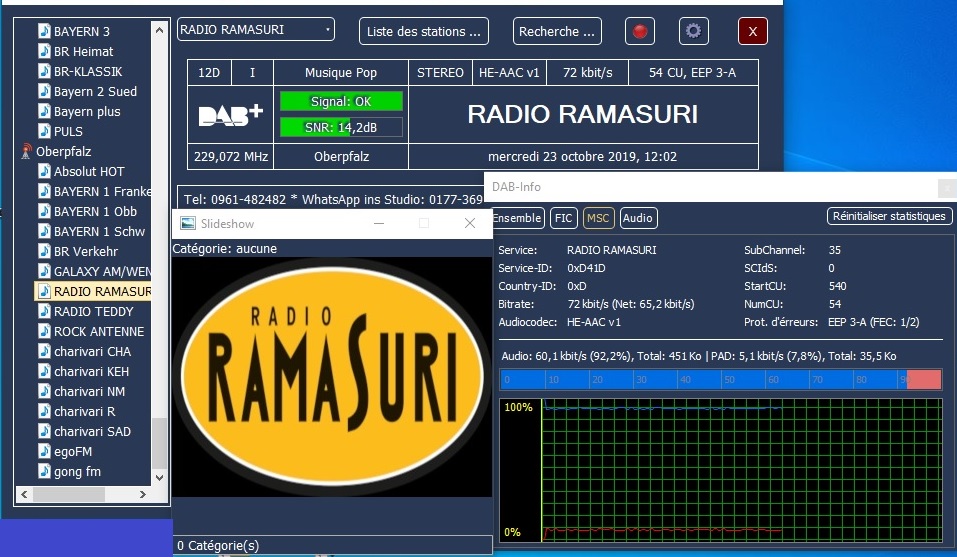The height and width of the screenshot is (557, 957).
Task: Close the radio app with red X button
Action: tap(753, 31)
